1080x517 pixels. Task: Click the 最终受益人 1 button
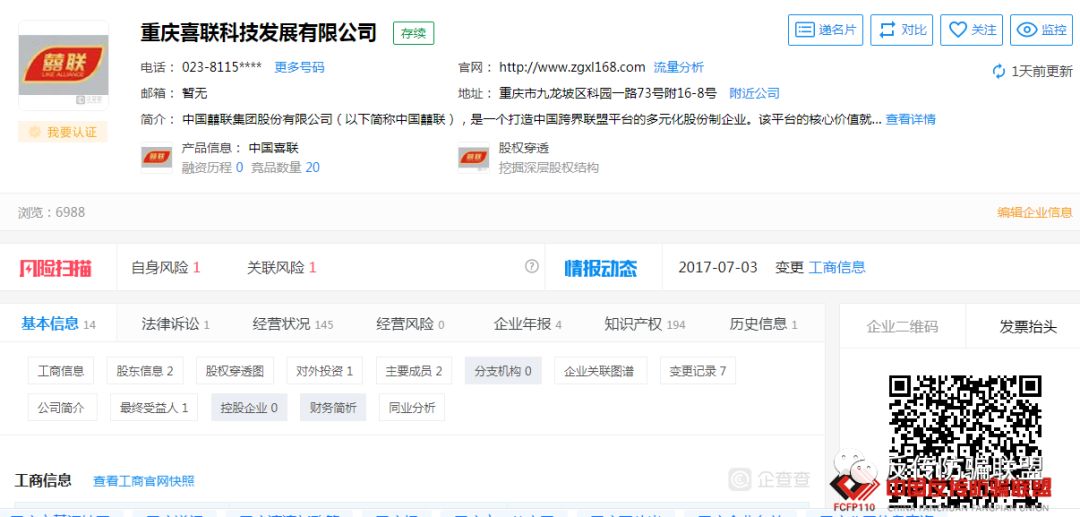(x=154, y=408)
